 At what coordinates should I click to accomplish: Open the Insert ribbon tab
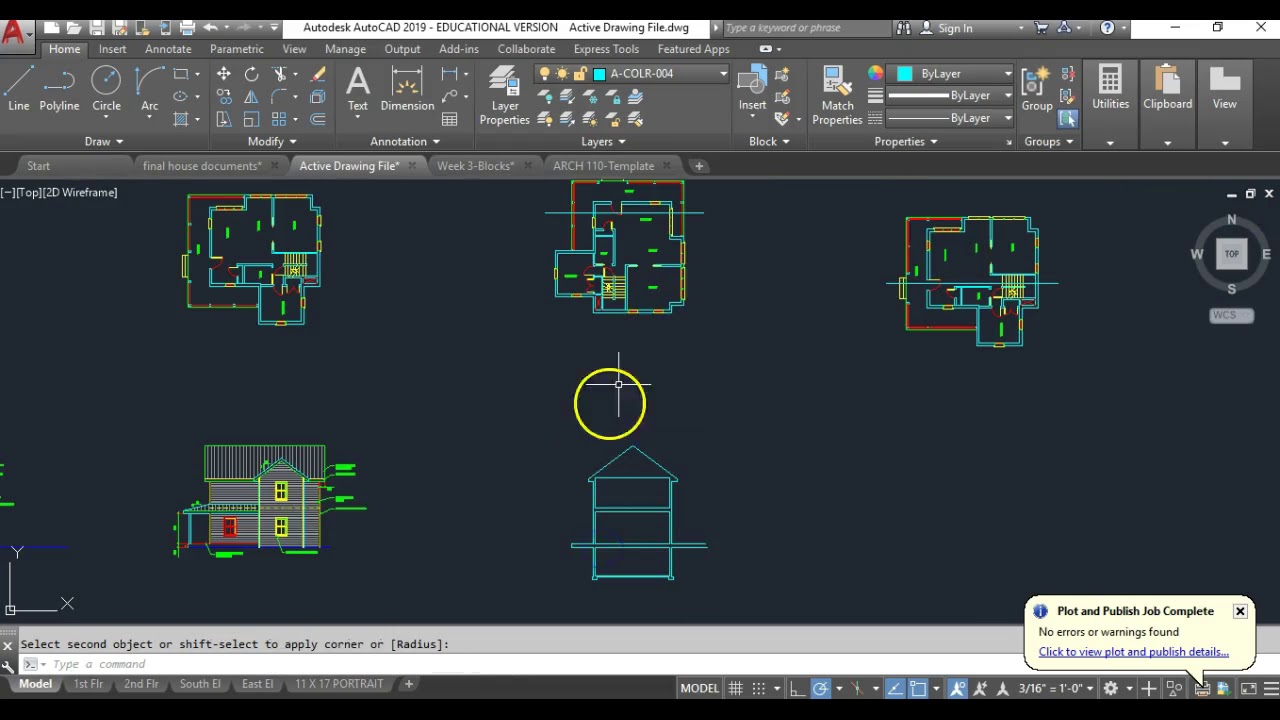112,49
